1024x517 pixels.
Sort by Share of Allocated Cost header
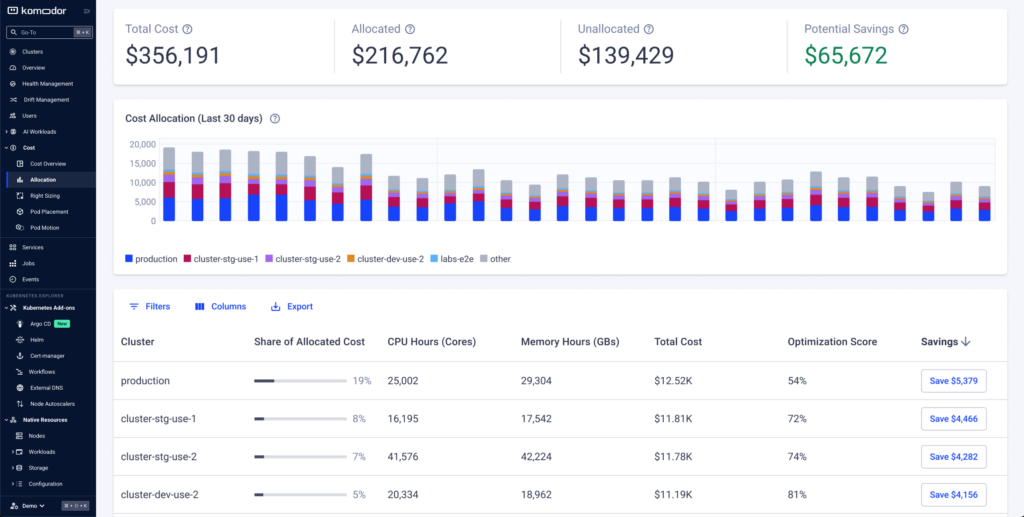point(310,341)
